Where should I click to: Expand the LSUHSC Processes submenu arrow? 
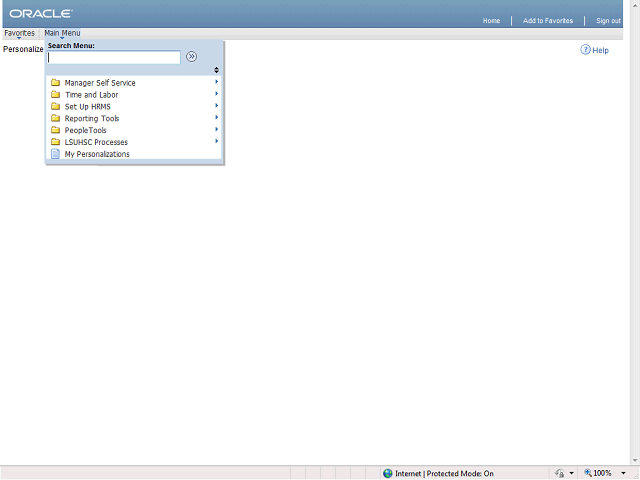click(x=216, y=141)
